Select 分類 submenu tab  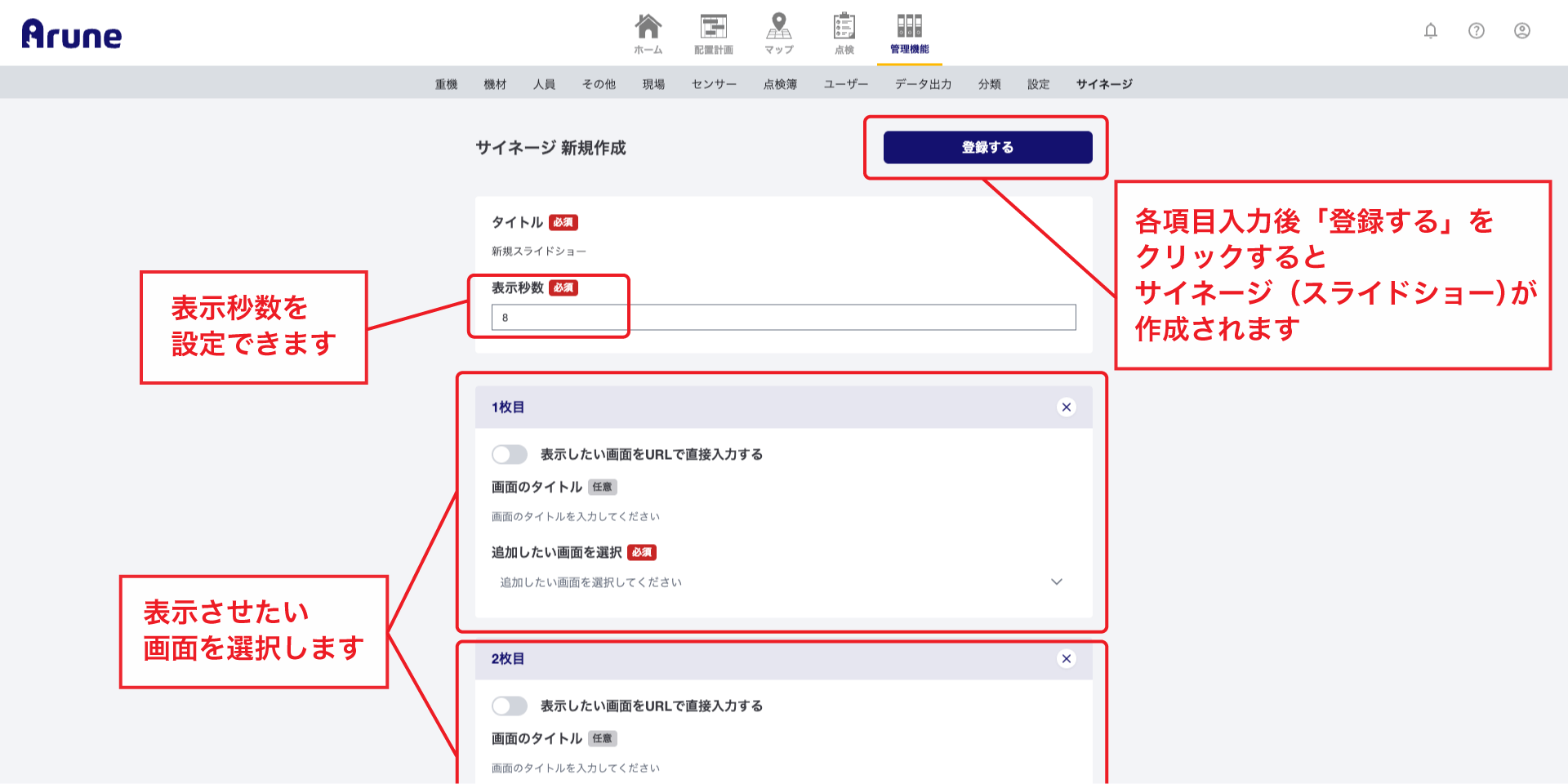point(990,84)
